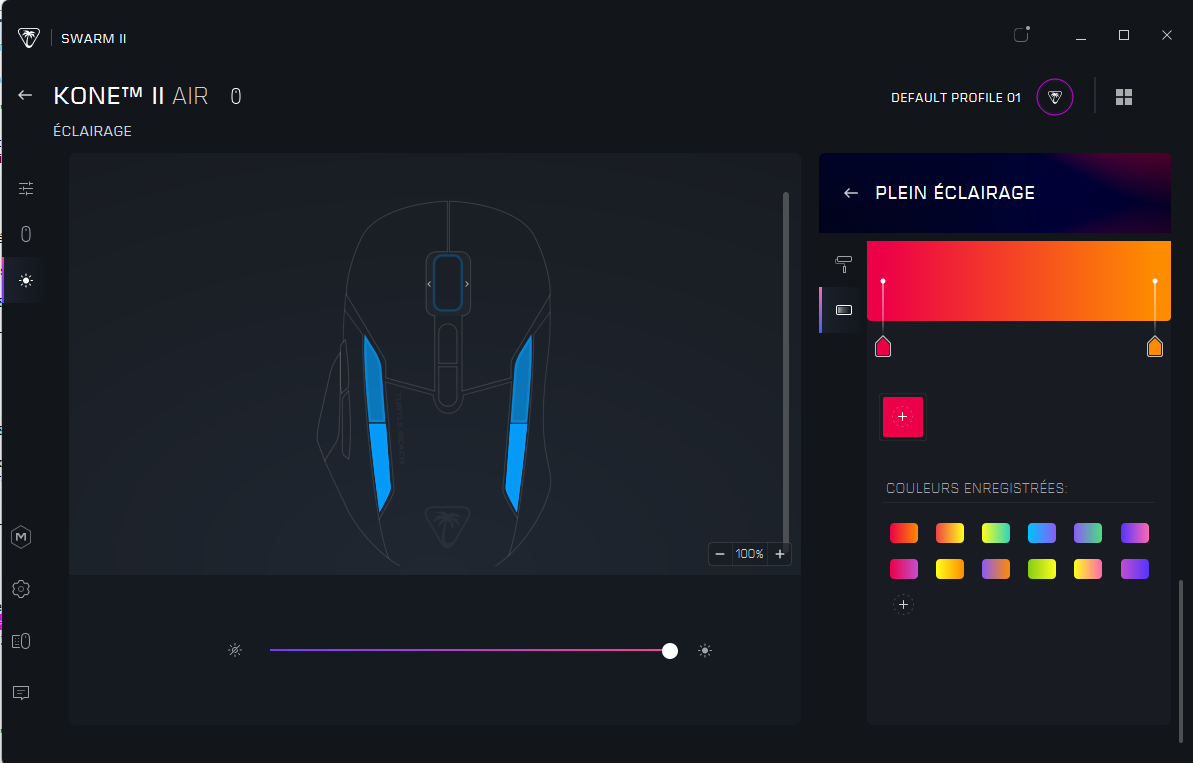Click the plus button to add a color
1193x763 pixels.
(x=903, y=417)
